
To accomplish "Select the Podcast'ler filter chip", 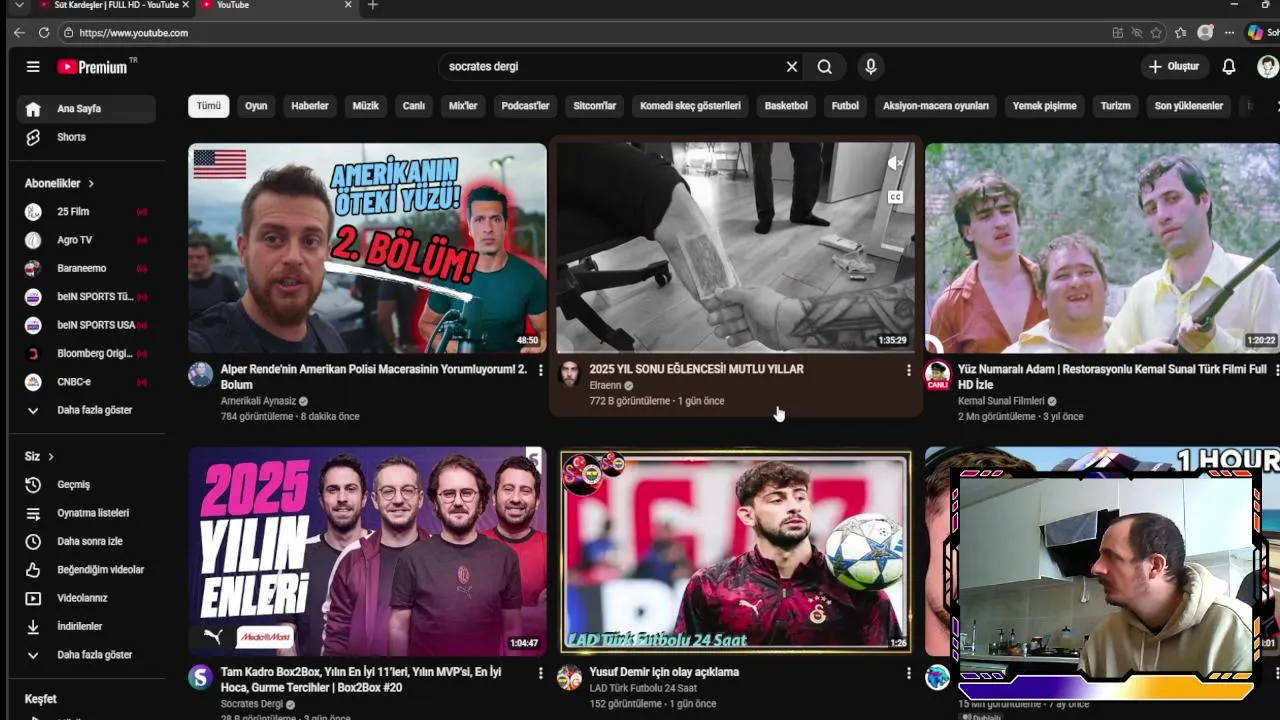I will click(525, 106).
